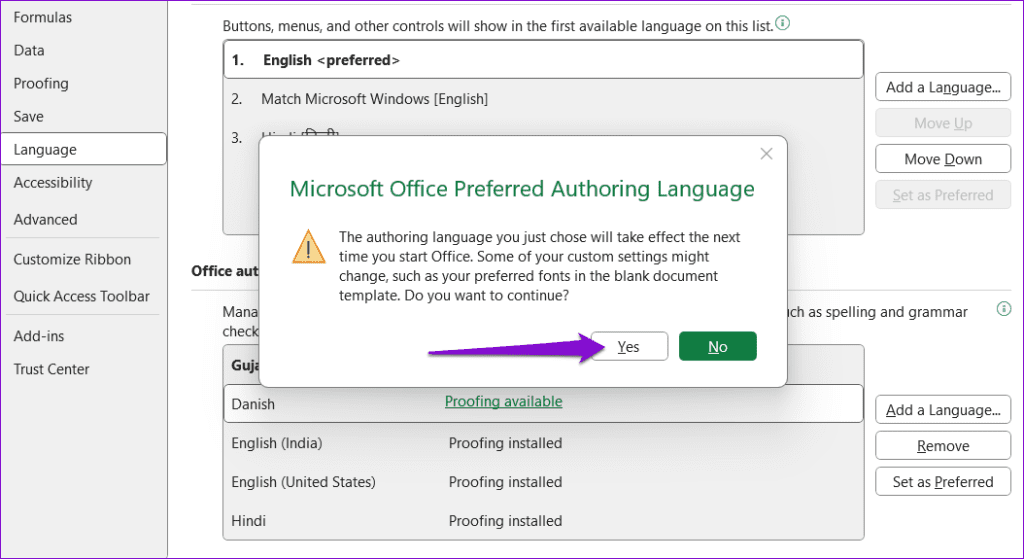Select the Hindi authoring language row
The height and width of the screenshot is (559, 1024).
[543, 520]
